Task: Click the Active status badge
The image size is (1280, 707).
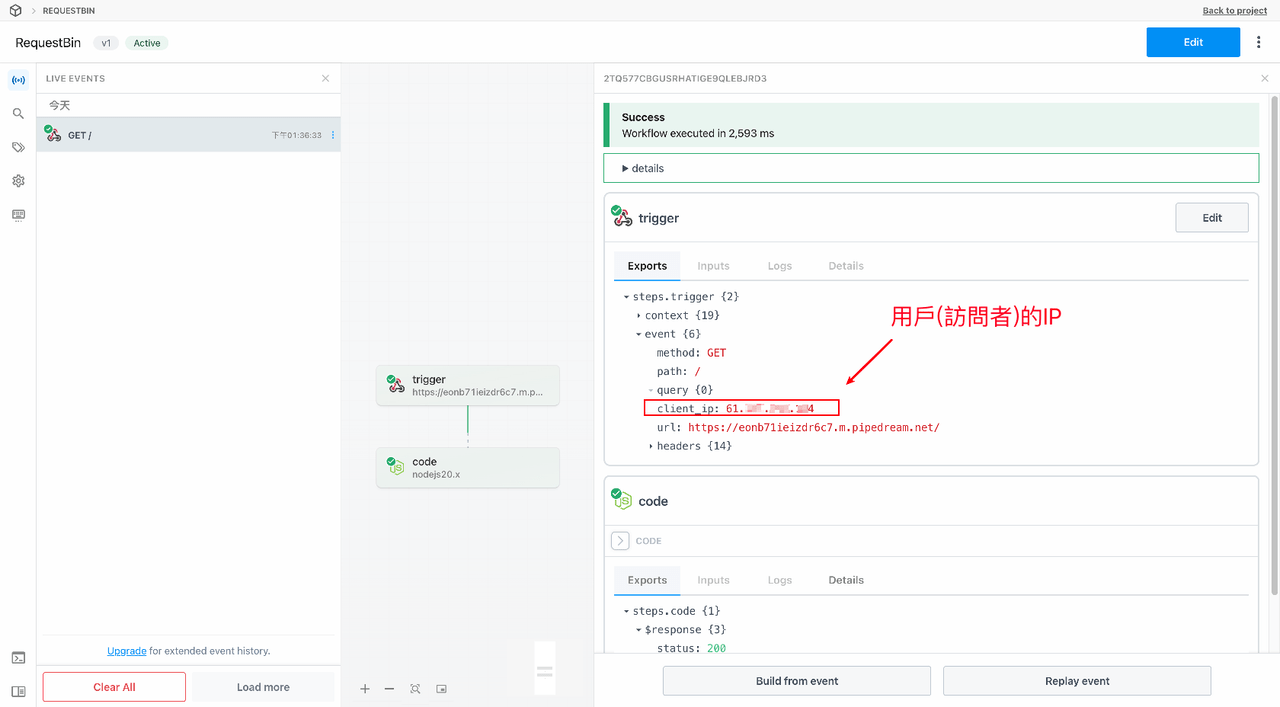Action: point(147,43)
